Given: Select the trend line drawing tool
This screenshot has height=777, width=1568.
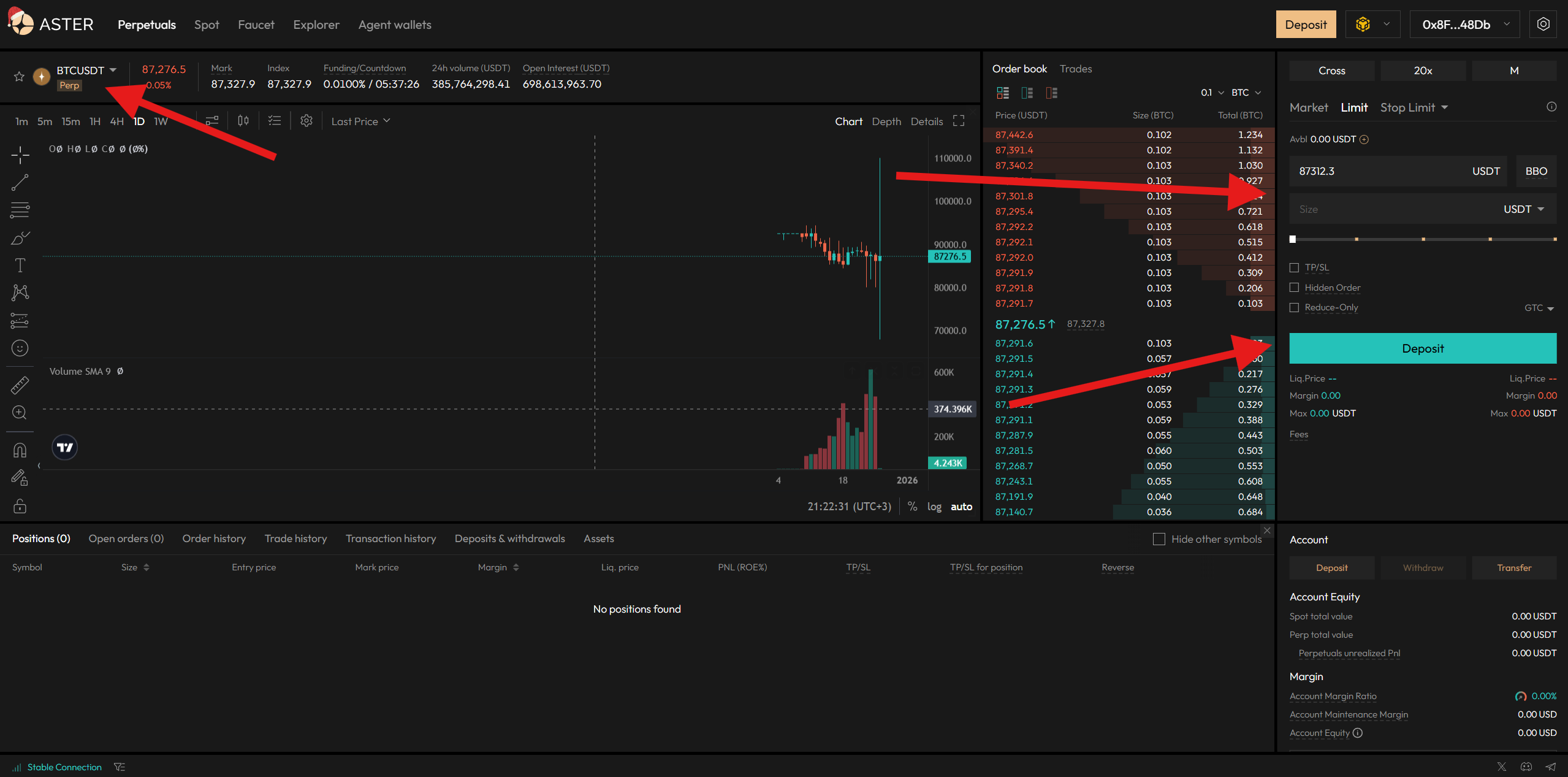Looking at the screenshot, I should (20, 182).
